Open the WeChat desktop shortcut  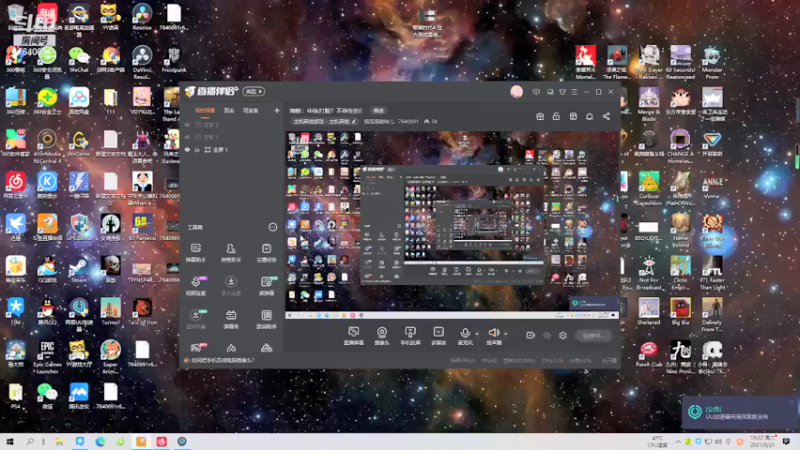point(79,59)
